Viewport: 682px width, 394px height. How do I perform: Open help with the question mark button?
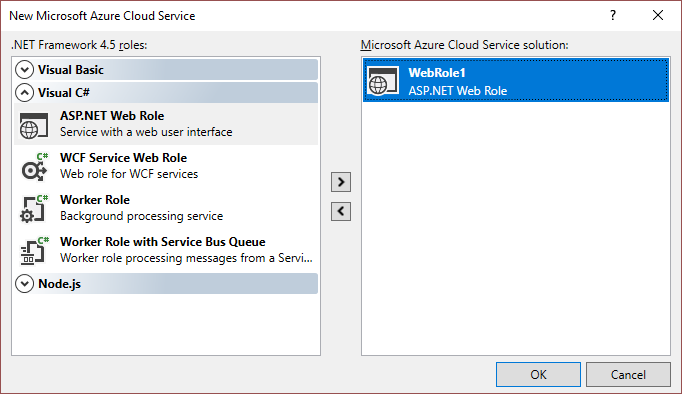(x=613, y=16)
